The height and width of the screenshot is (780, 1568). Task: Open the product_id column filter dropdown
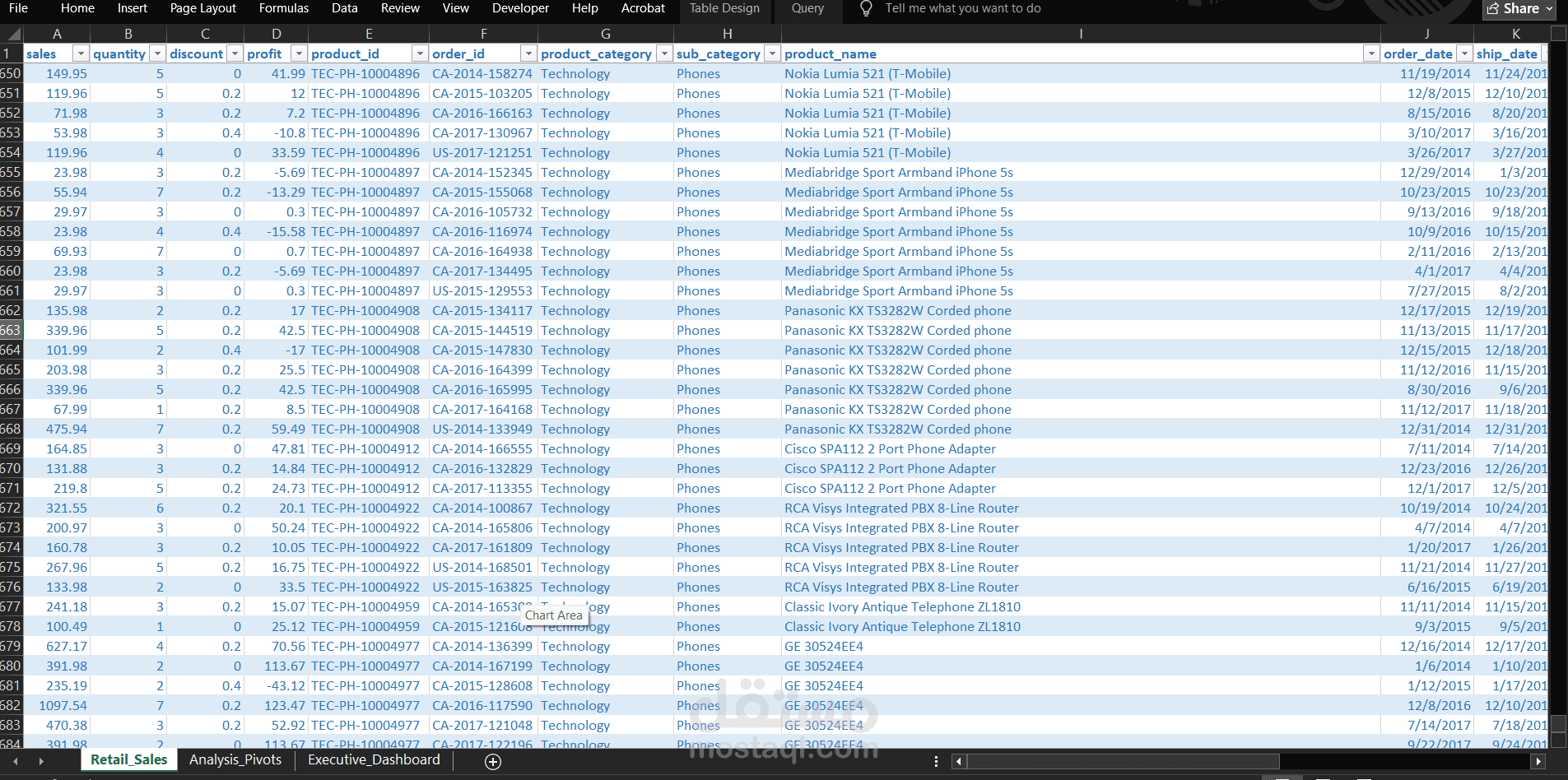421,53
